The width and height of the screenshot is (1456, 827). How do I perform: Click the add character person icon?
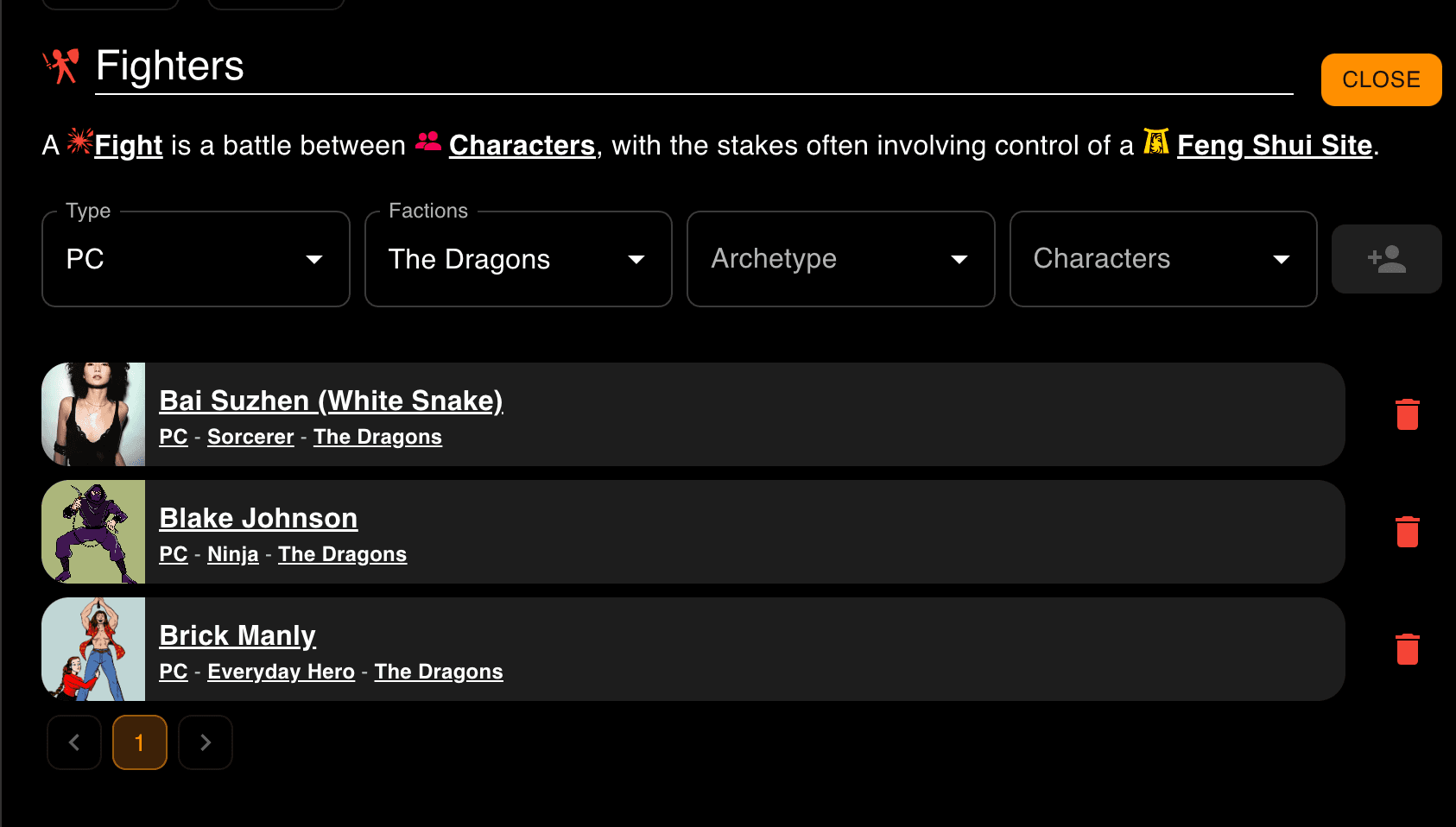[1386, 259]
